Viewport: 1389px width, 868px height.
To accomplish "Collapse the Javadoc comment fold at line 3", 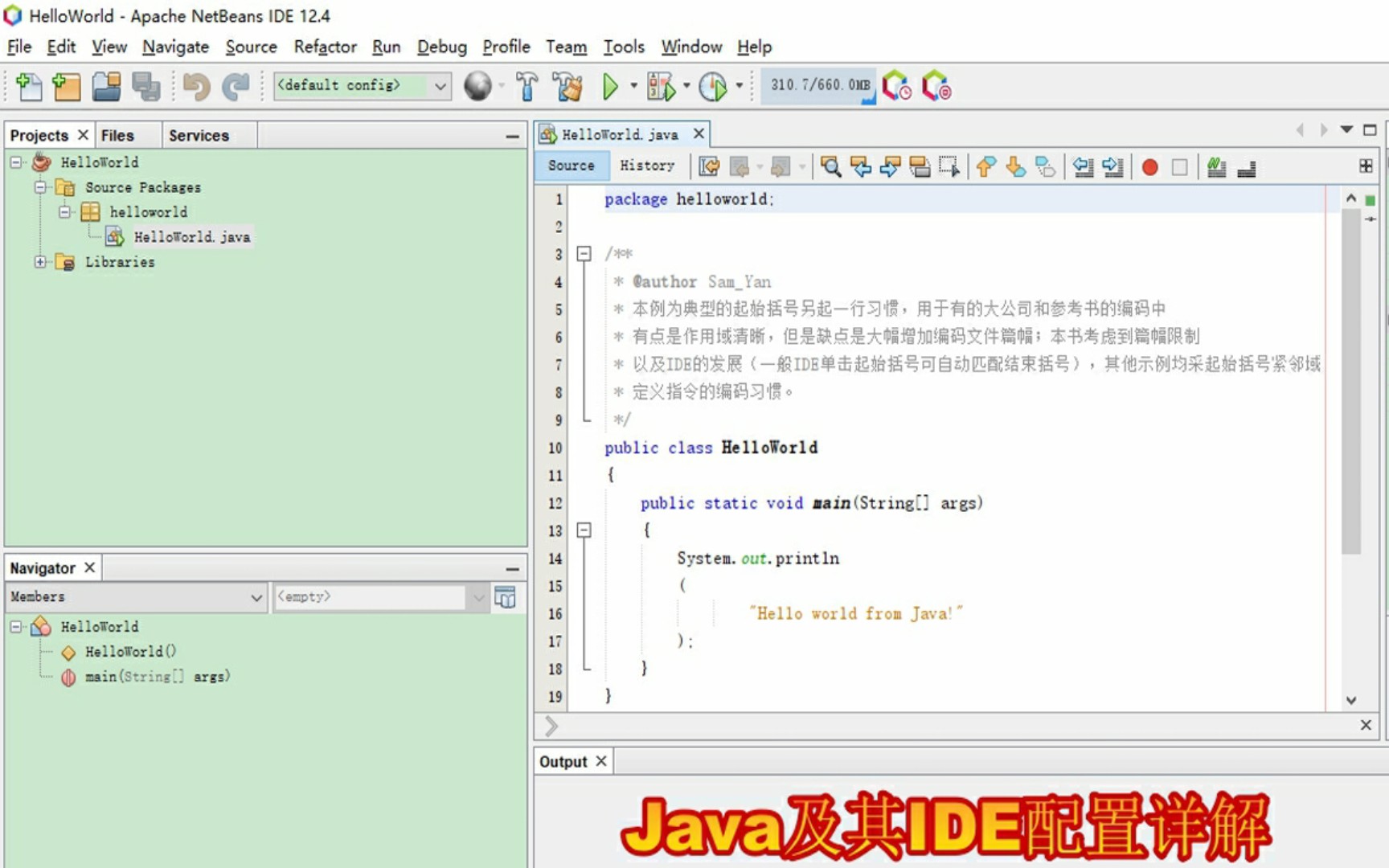I will [x=584, y=253].
